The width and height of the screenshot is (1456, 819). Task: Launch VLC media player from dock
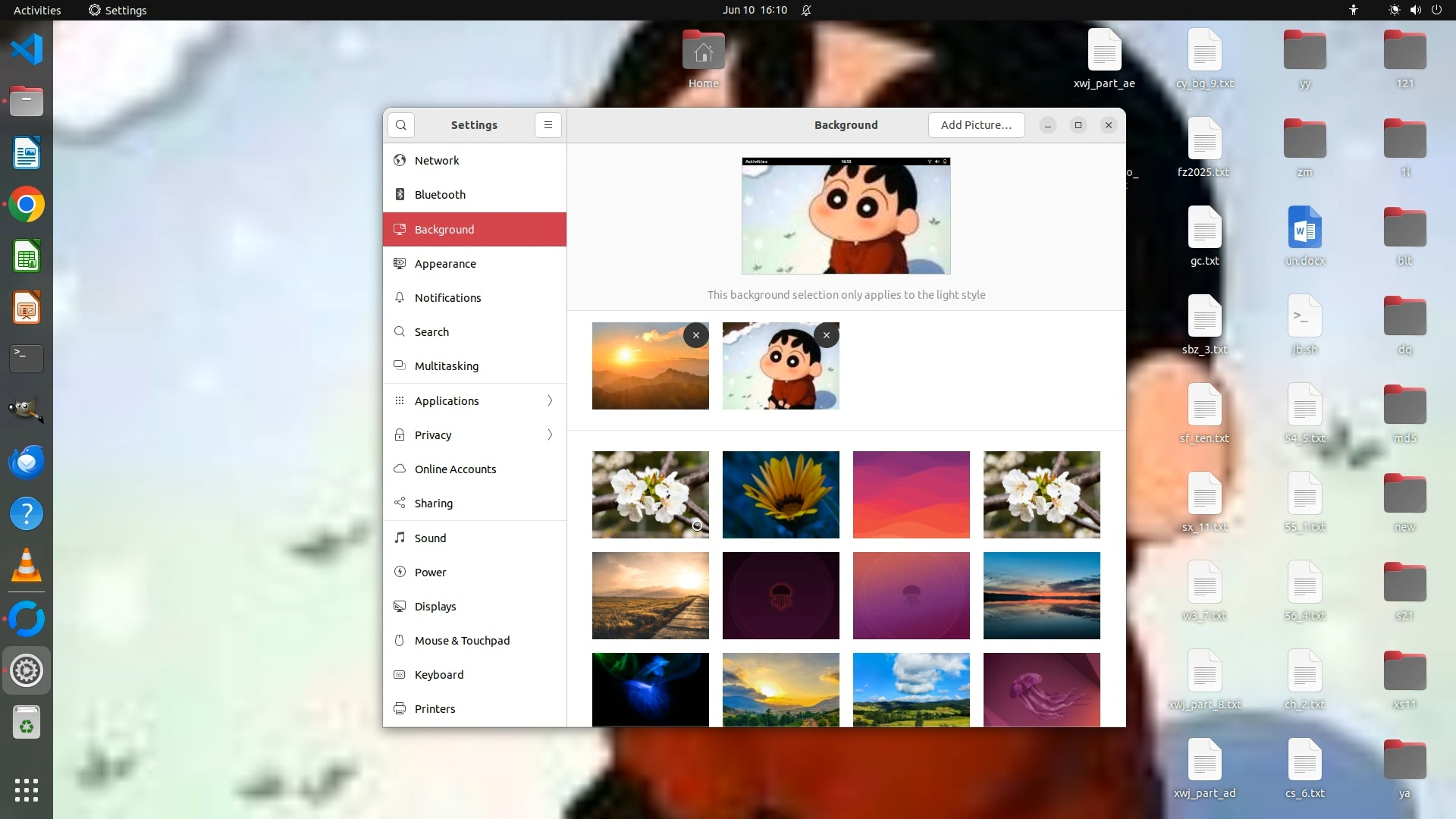(27, 566)
